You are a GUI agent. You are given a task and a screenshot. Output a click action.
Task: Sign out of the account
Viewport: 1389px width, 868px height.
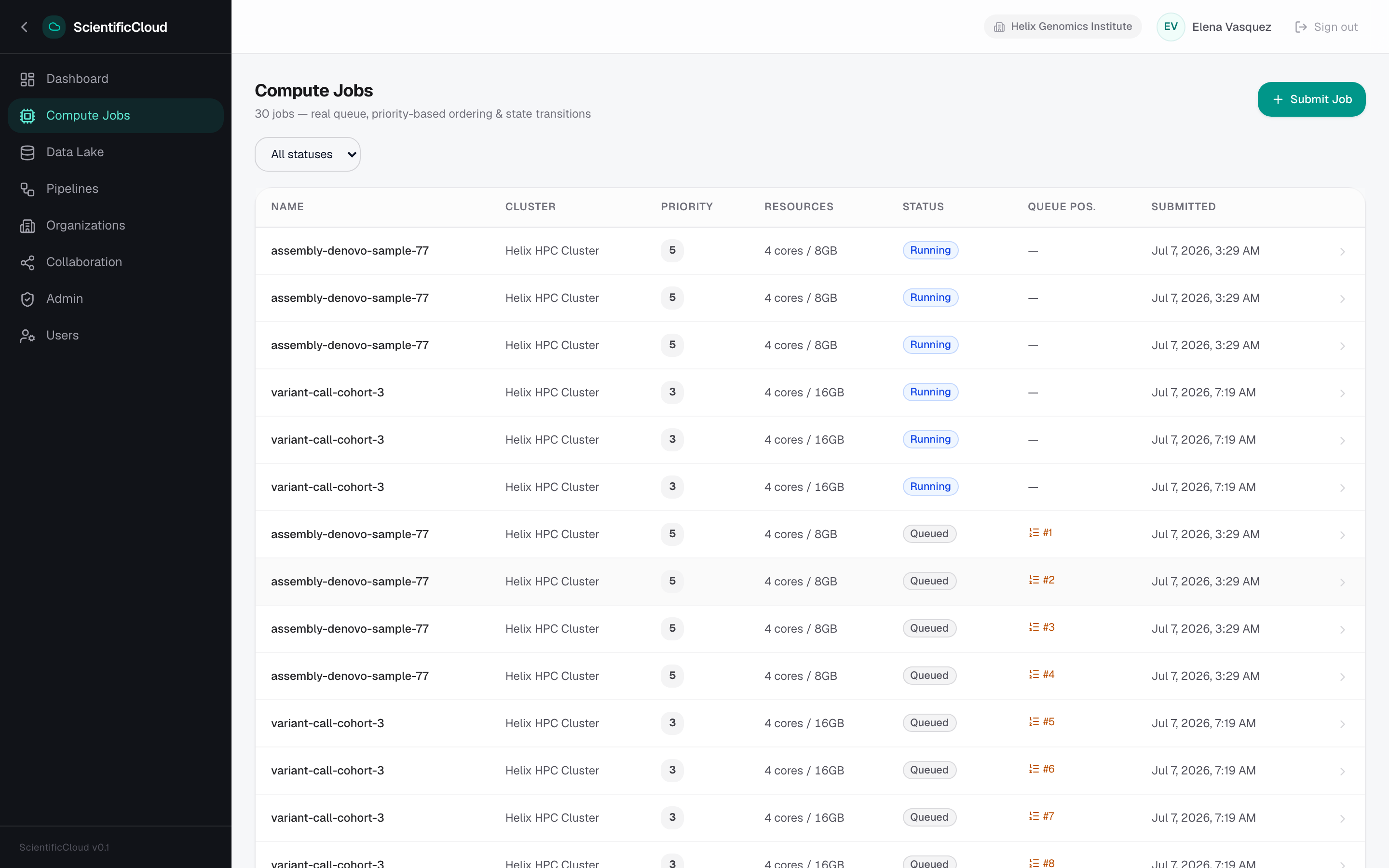pyautogui.click(x=1326, y=27)
